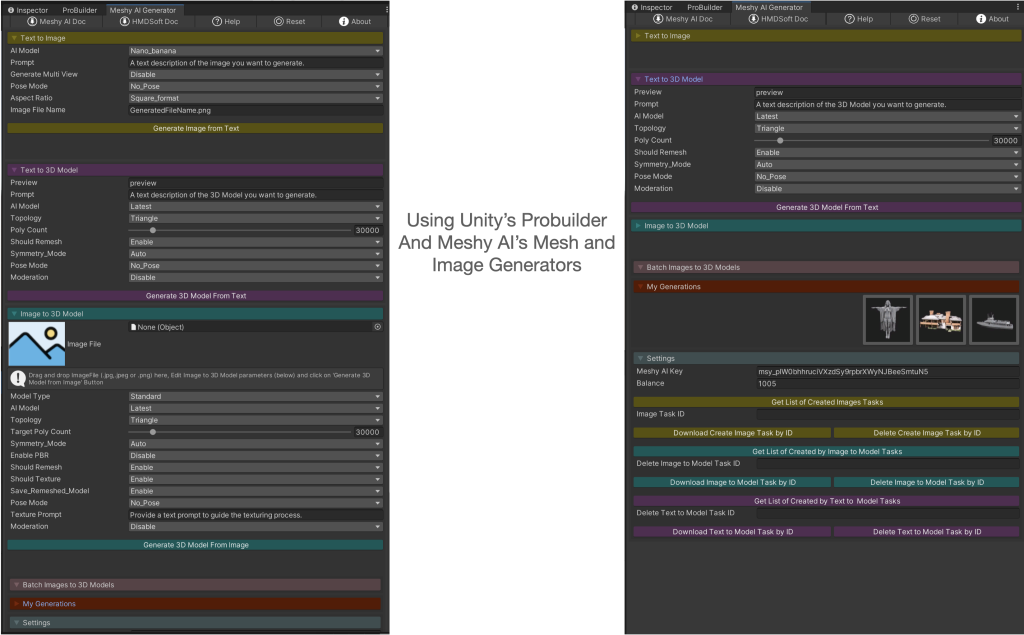
Task: Switch to the Inspector tab in the right panel
Action: (x=653, y=7)
